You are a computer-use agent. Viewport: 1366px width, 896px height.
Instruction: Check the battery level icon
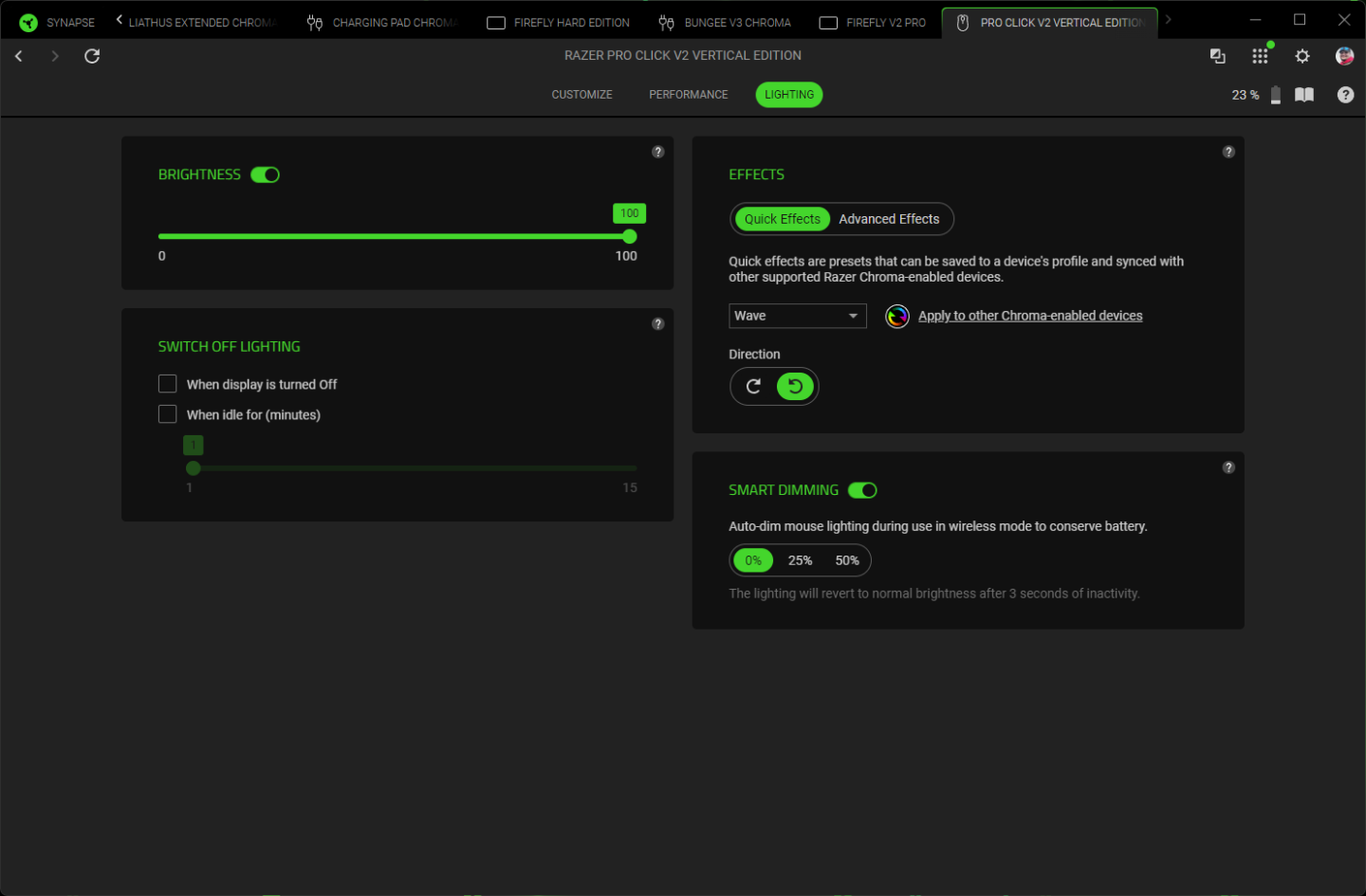[1276, 95]
